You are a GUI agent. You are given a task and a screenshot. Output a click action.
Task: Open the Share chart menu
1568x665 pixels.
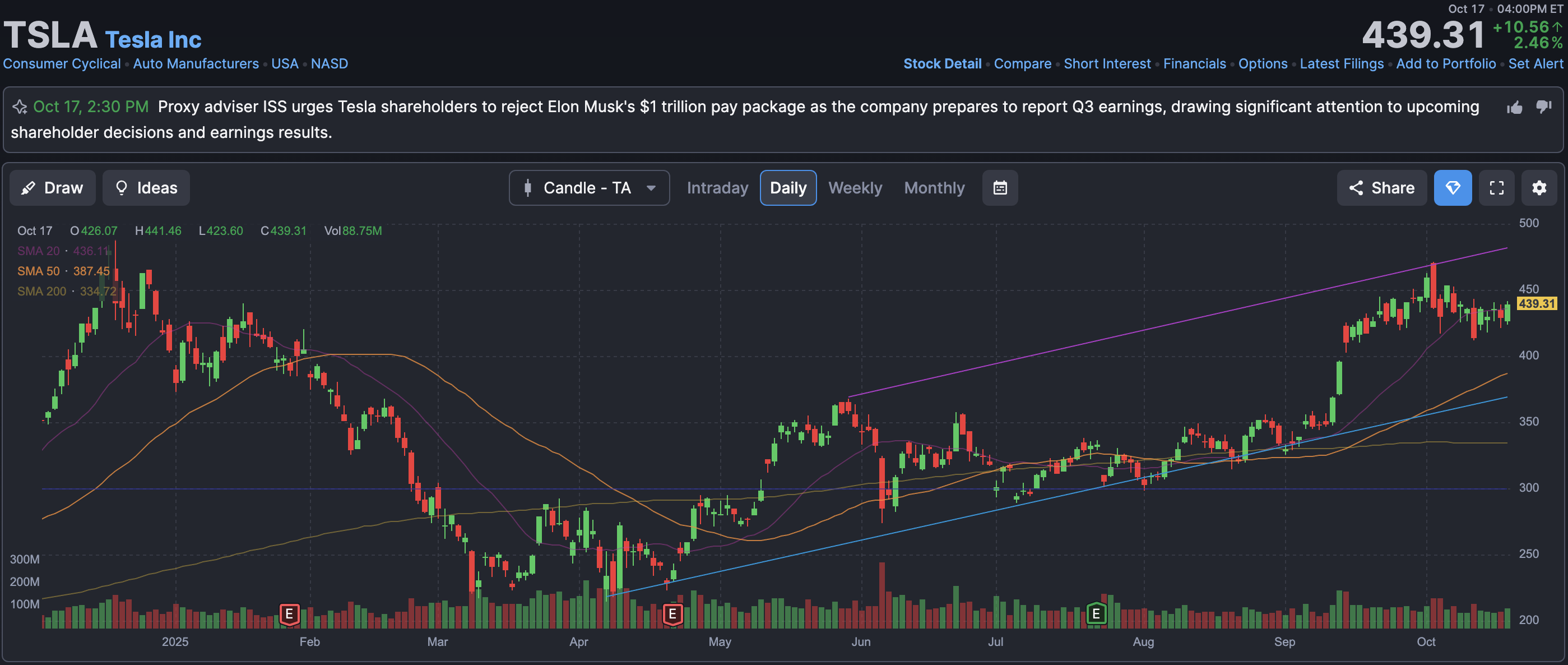(x=1381, y=188)
